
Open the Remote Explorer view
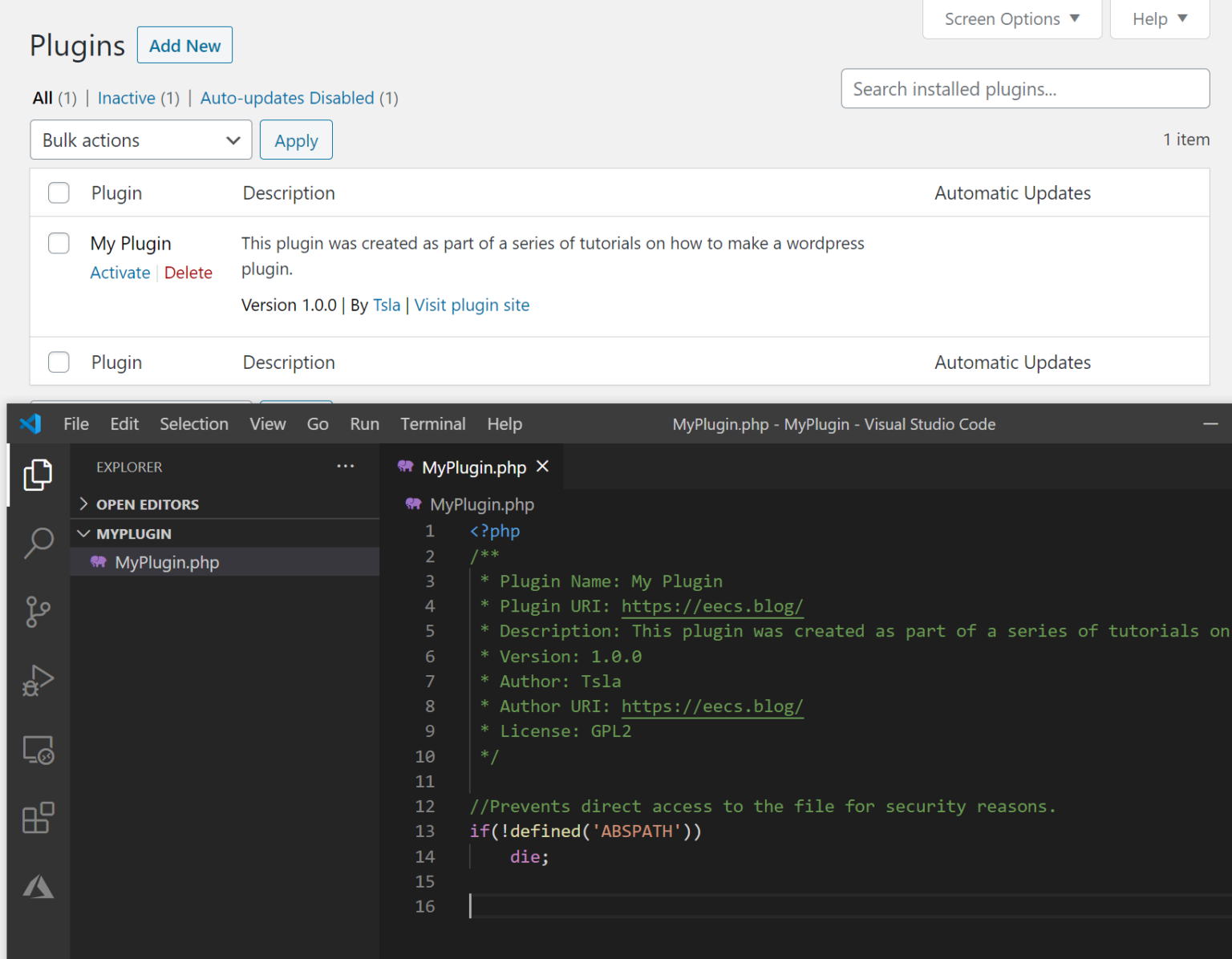(x=38, y=750)
